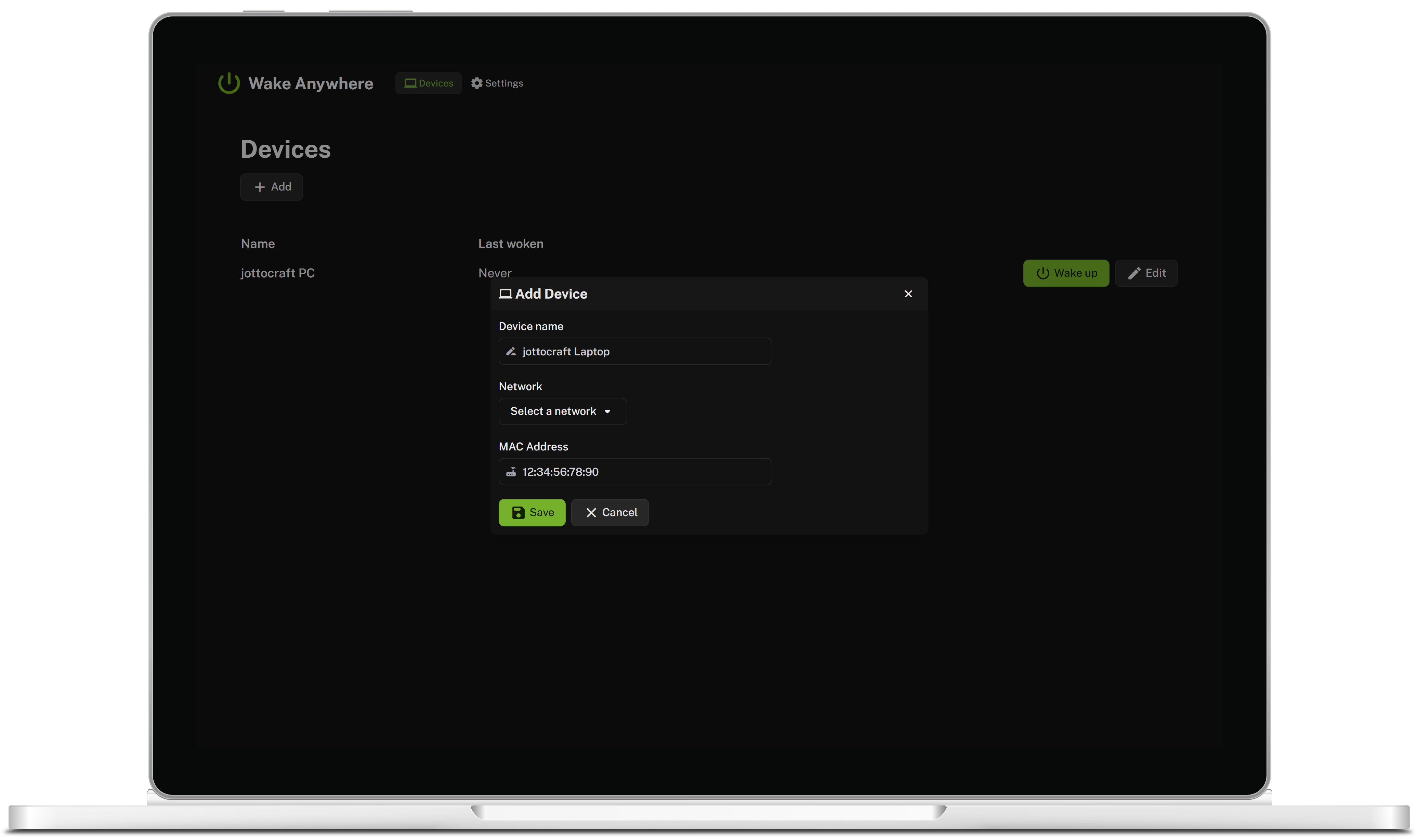This screenshot has height=840, width=1417.
Task: Click the floppy disk icon on Save
Action: [518, 512]
